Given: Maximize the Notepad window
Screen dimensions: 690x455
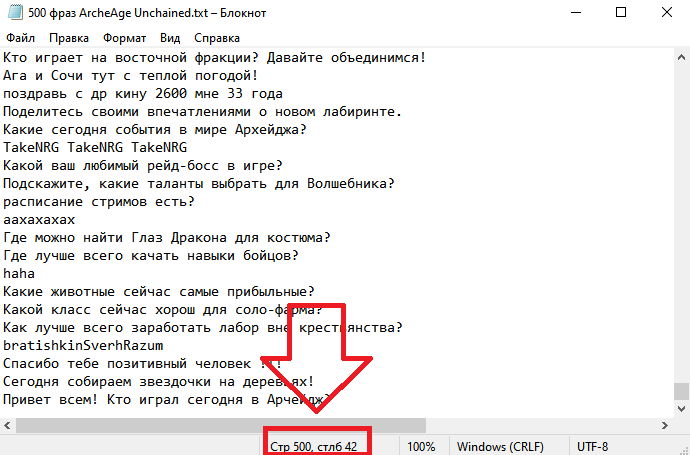Looking at the screenshot, I should coord(620,12).
